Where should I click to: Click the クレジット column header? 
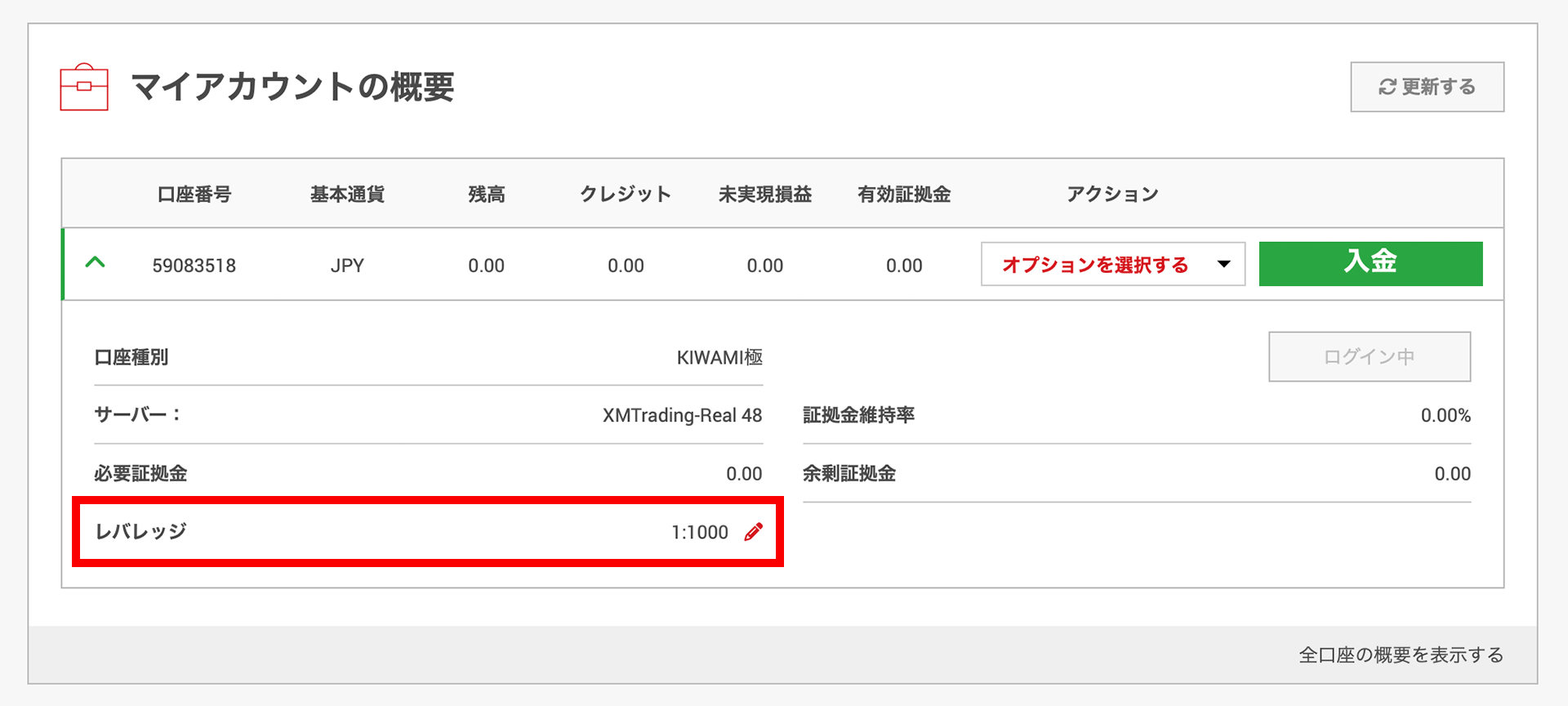click(626, 194)
